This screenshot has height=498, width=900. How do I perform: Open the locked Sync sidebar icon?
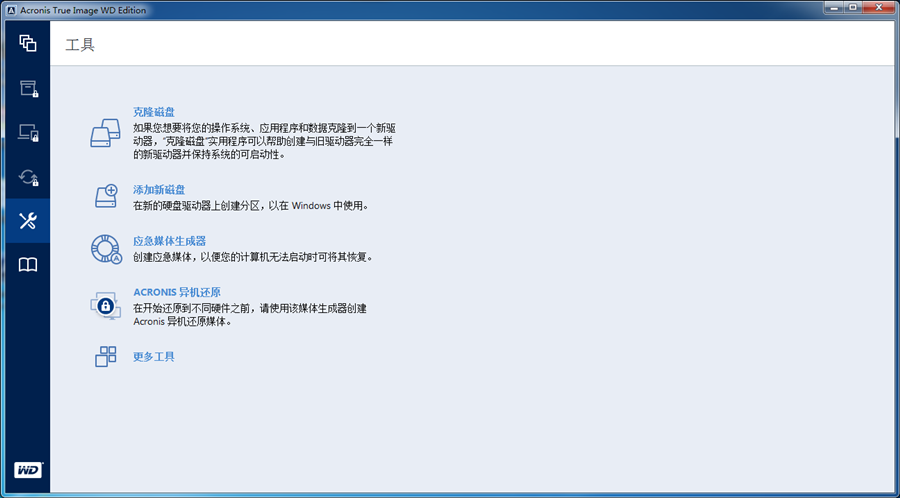(27, 177)
